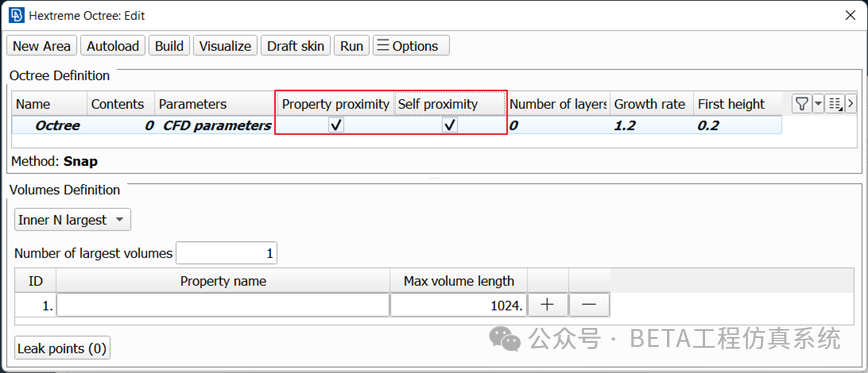Click the filter funnel icon
The height and width of the screenshot is (373, 868).
pyautogui.click(x=801, y=103)
